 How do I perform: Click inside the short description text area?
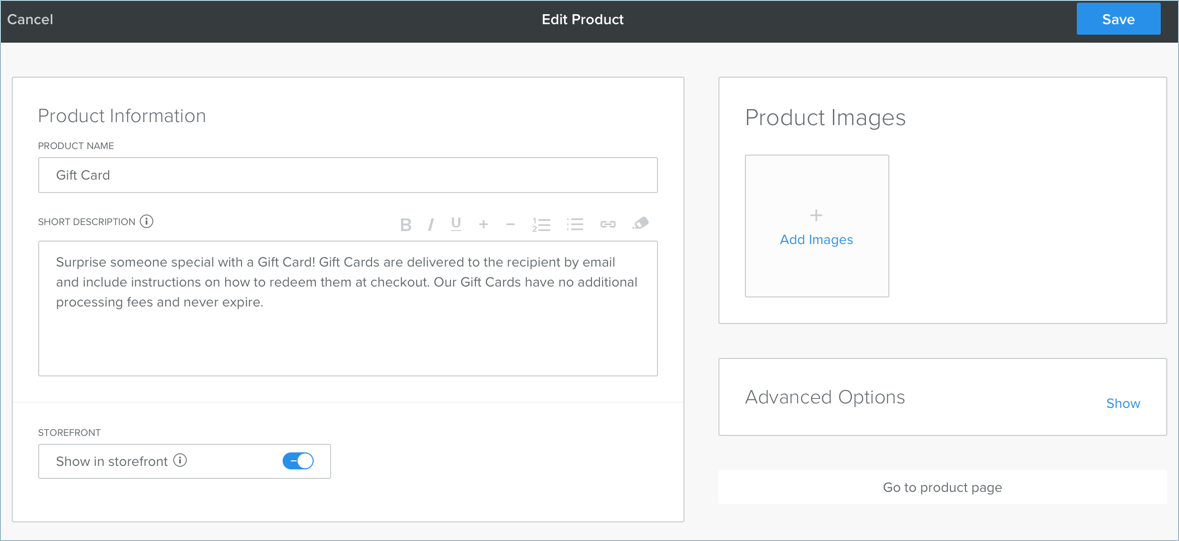pos(348,308)
